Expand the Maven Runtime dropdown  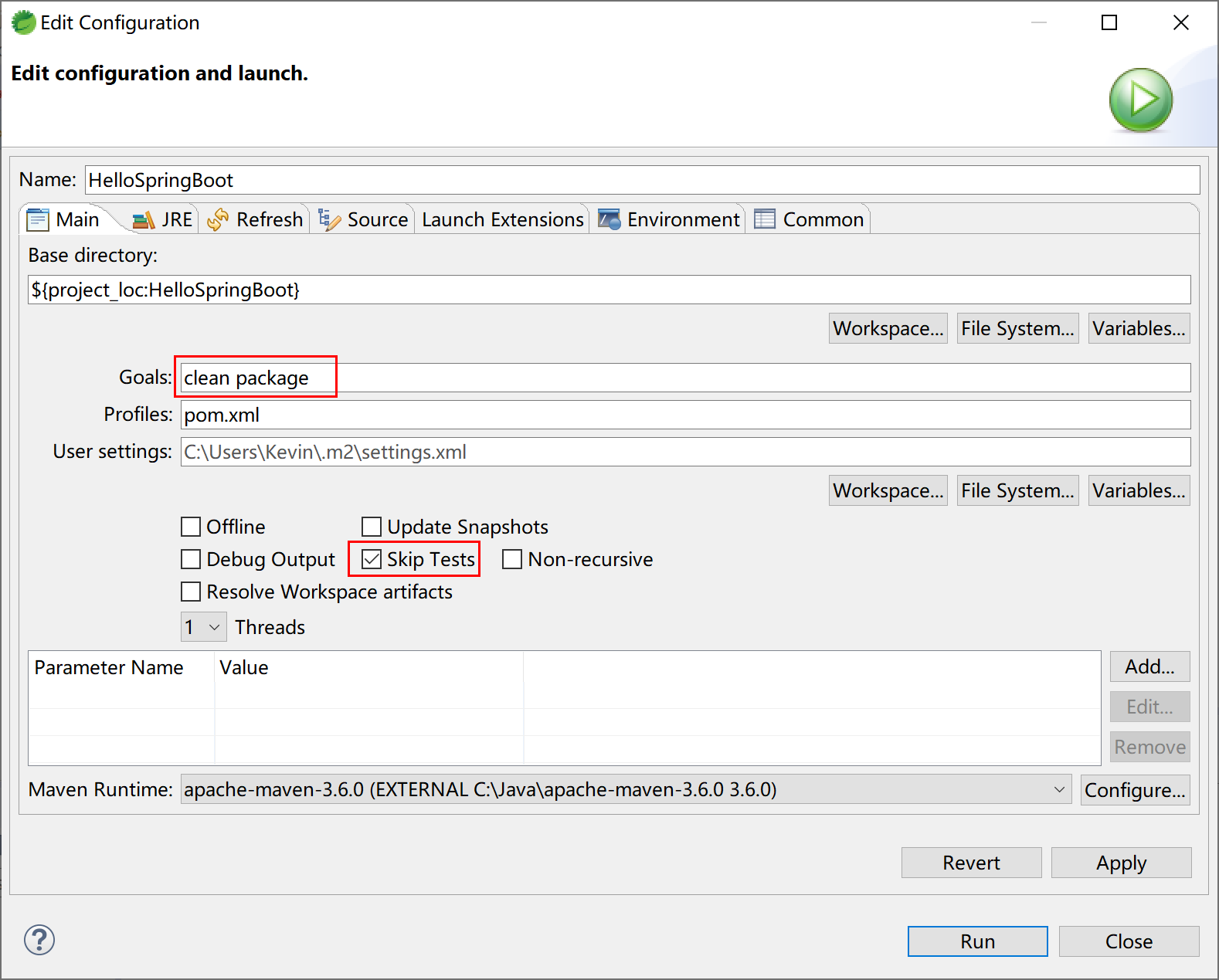pos(1058,789)
